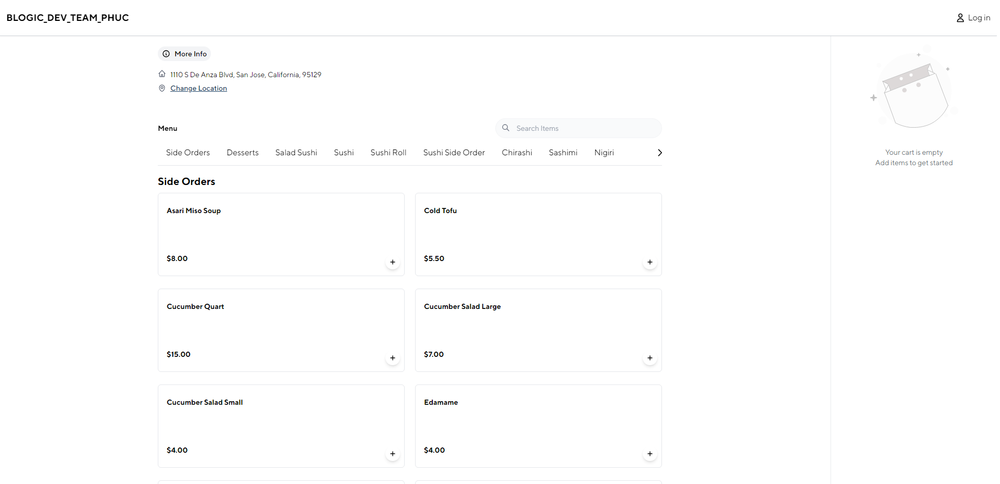Open the Cucumber Salad Small card
The height and width of the screenshot is (484, 1000).
281,426
